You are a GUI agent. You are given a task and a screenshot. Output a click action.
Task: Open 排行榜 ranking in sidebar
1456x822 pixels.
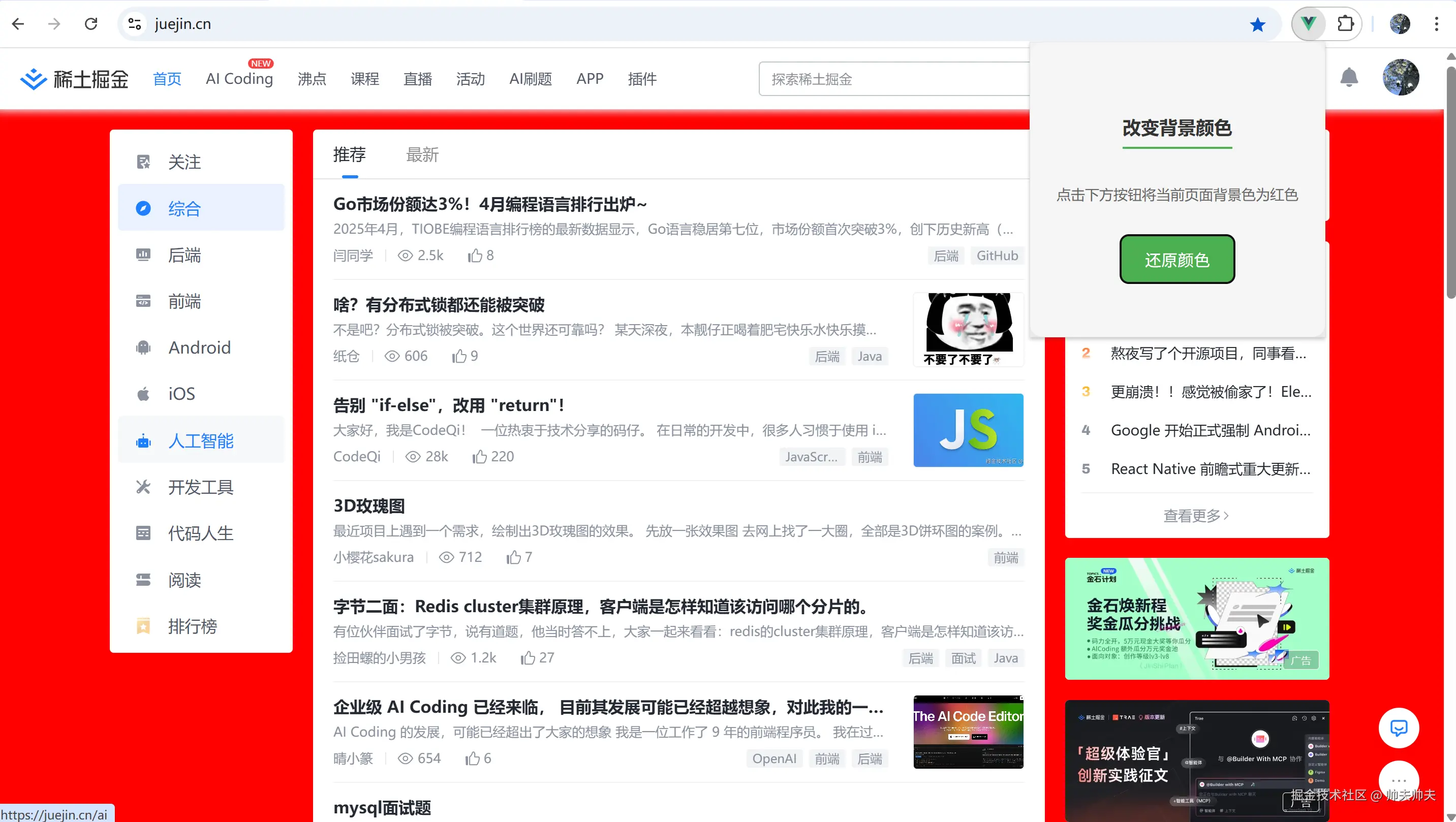192,626
